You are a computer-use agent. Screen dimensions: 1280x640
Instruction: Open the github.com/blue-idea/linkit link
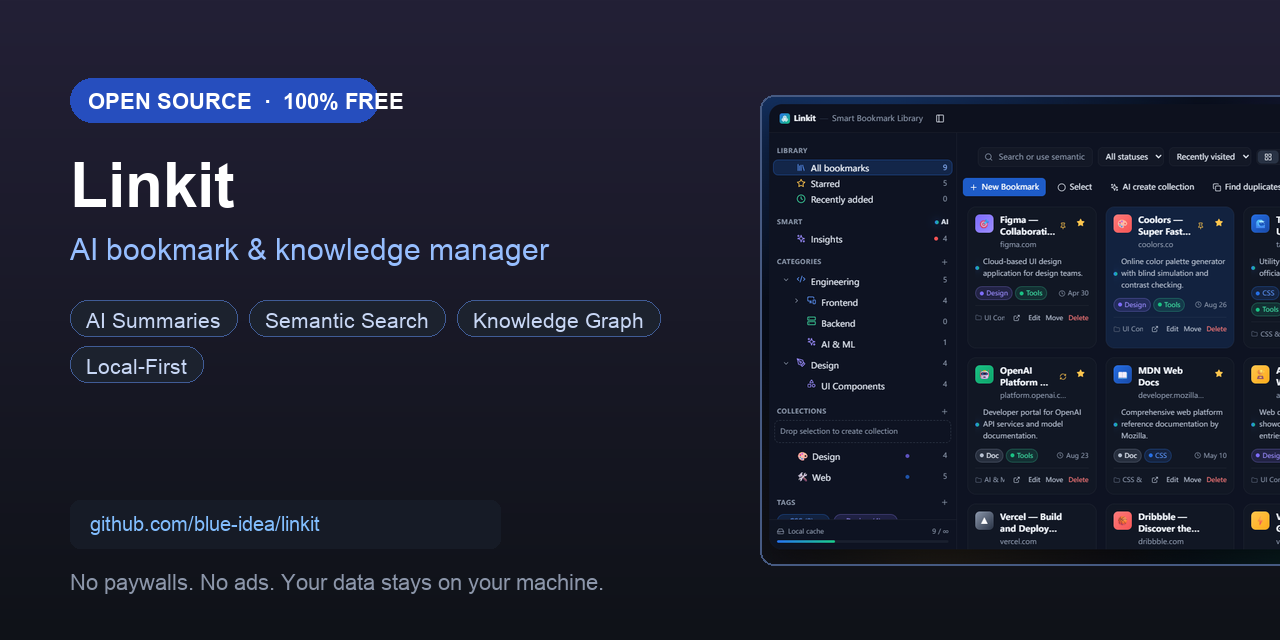point(205,524)
